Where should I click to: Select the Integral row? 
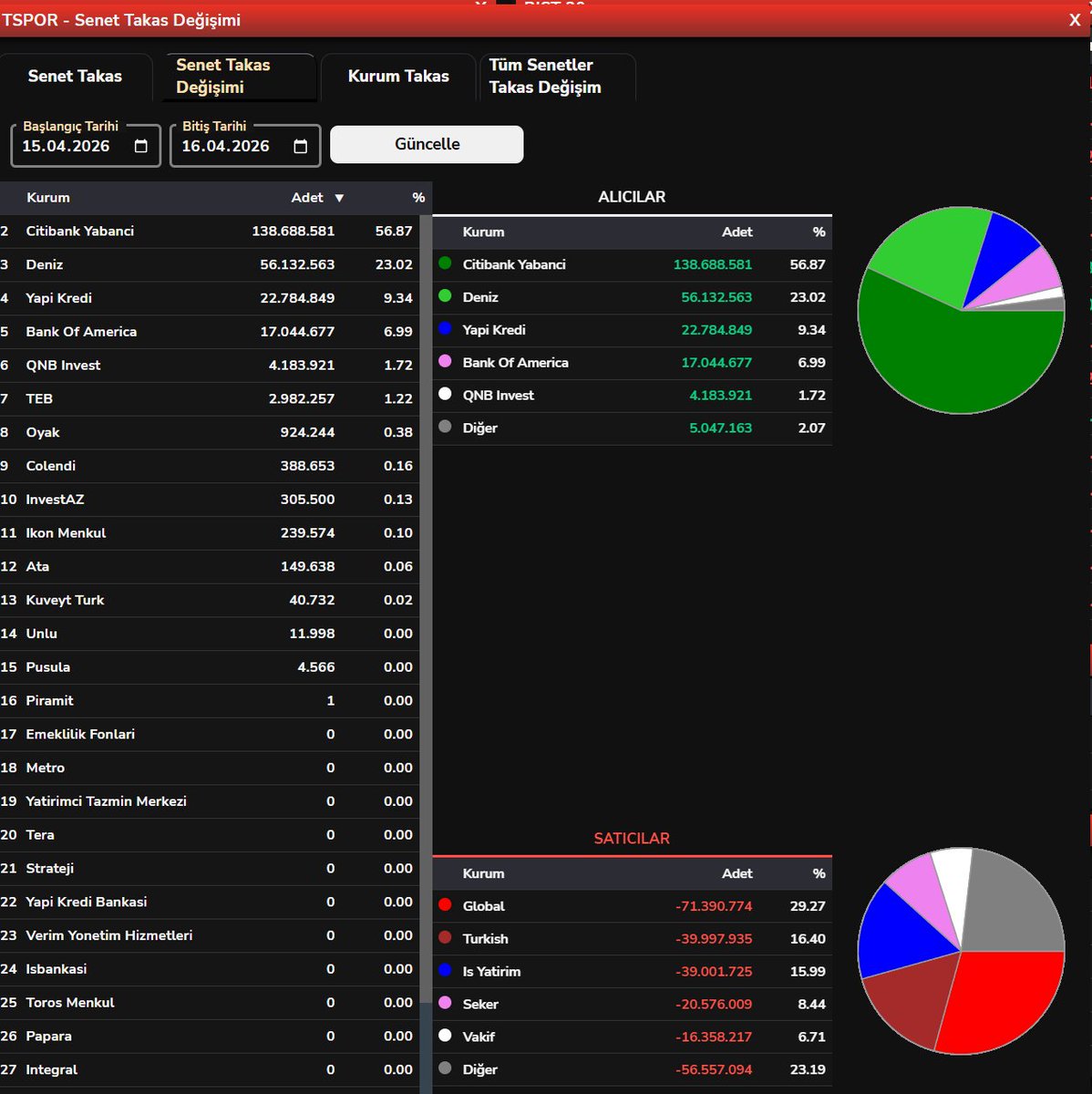[210, 1070]
